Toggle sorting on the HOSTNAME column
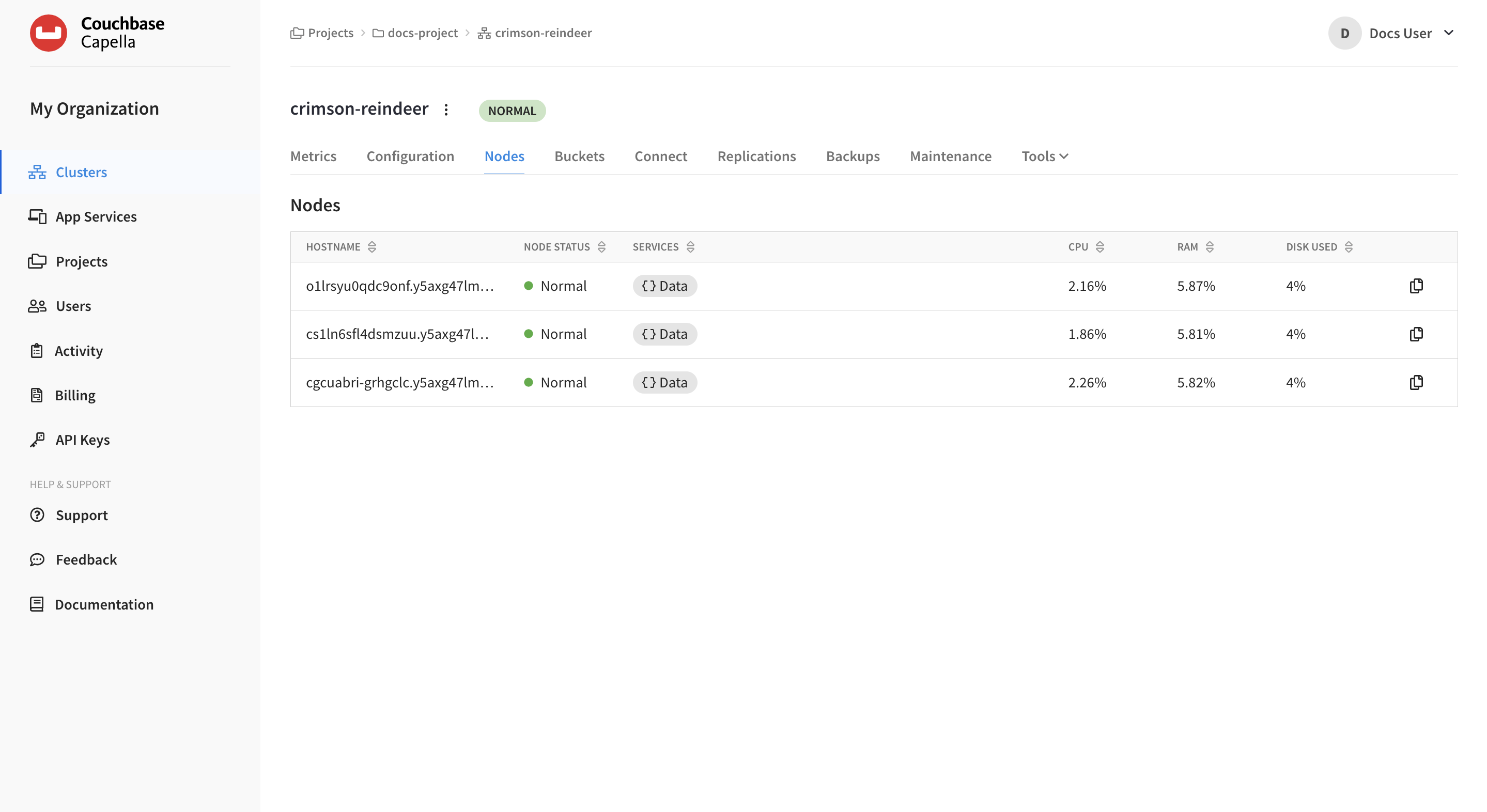The width and height of the screenshot is (1487, 812). click(373, 246)
